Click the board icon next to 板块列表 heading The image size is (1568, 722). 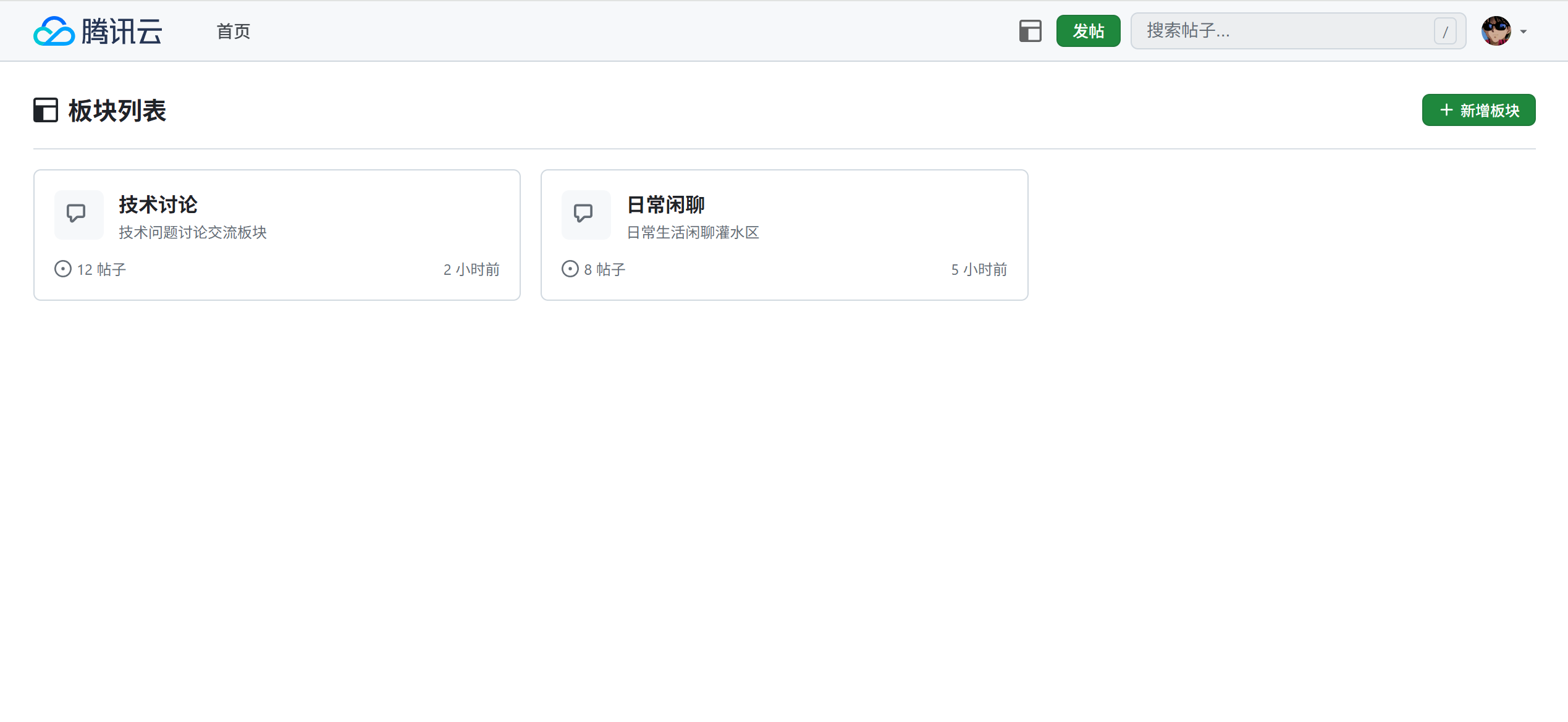[x=46, y=111]
